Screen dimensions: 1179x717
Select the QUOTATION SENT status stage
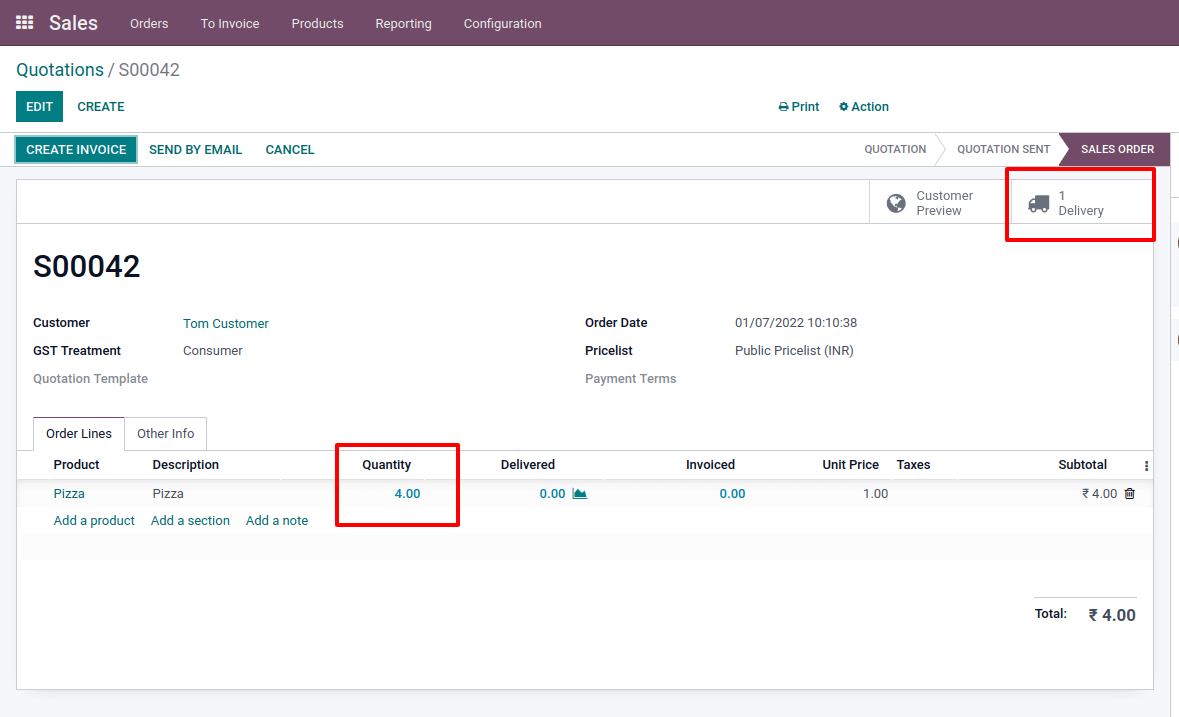tap(1003, 149)
